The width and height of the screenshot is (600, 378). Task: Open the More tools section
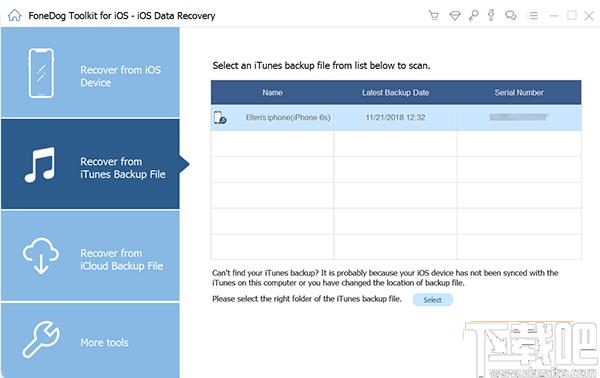pos(90,341)
